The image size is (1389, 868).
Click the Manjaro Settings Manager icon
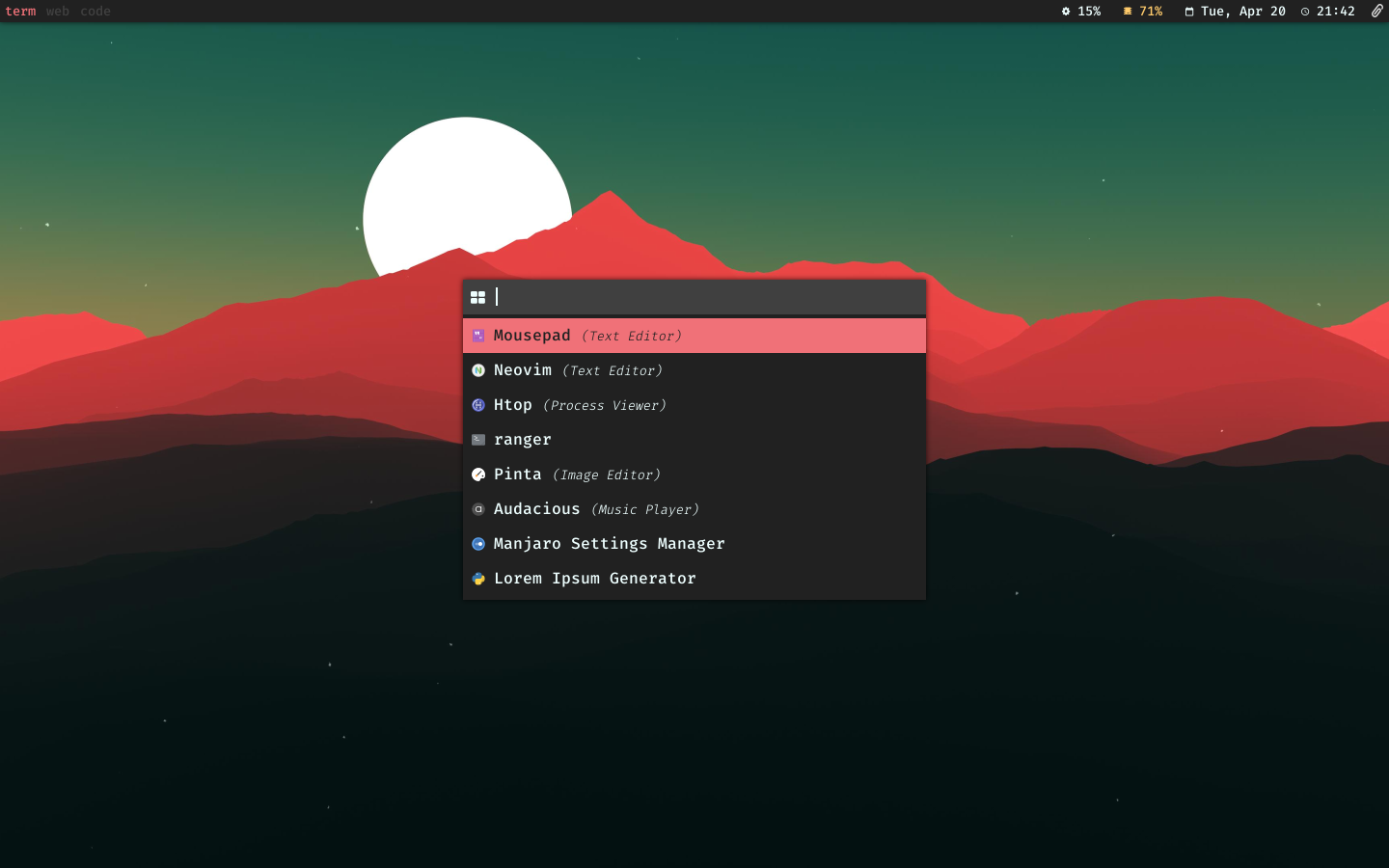[x=478, y=544]
